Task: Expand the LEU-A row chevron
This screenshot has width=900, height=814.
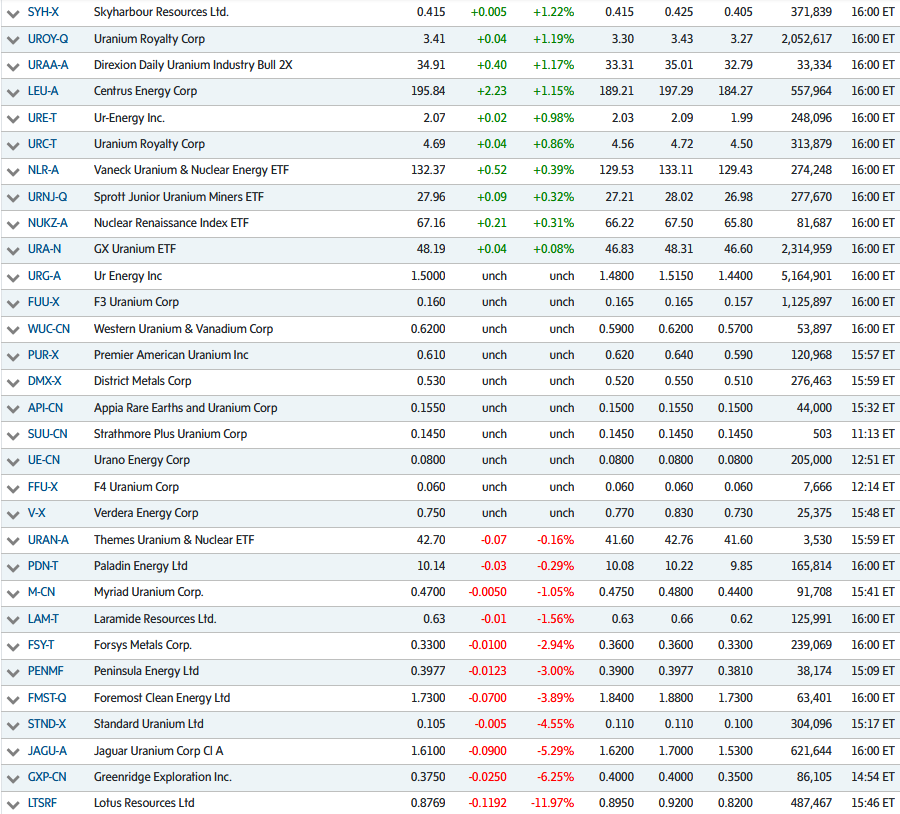Action: pos(13,92)
